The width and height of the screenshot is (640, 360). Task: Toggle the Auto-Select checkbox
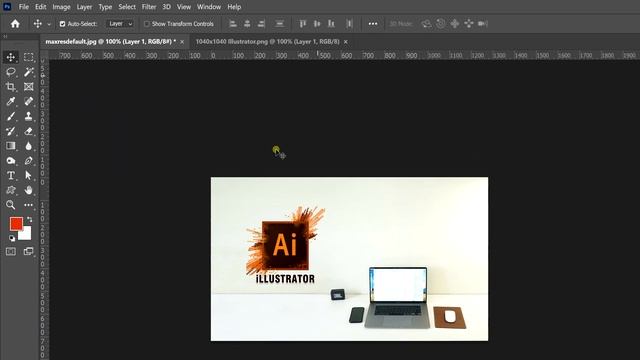coord(62,24)
